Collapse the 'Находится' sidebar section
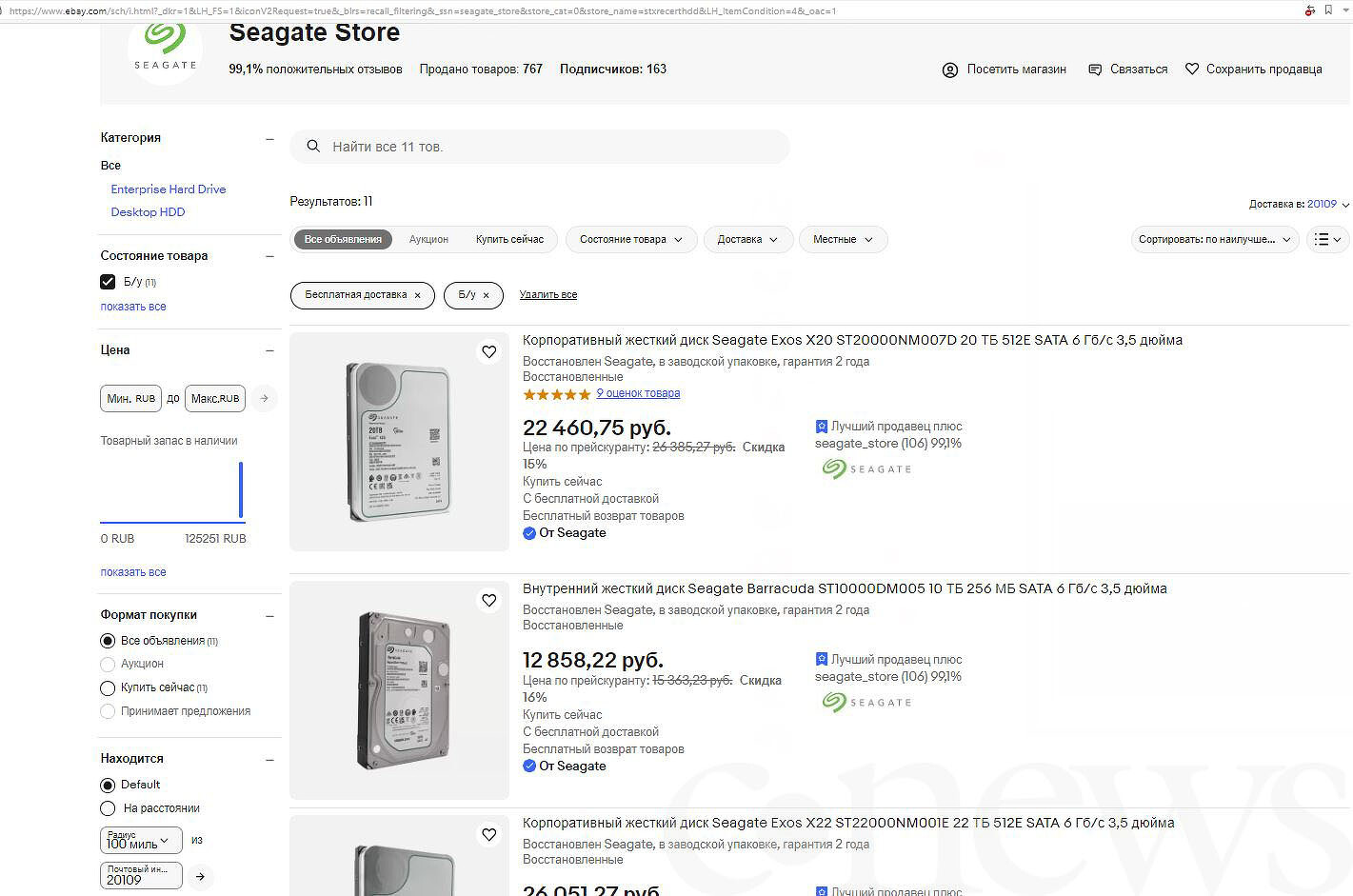Viewport: 1353px width, 896px height. [x=270, y=760]
